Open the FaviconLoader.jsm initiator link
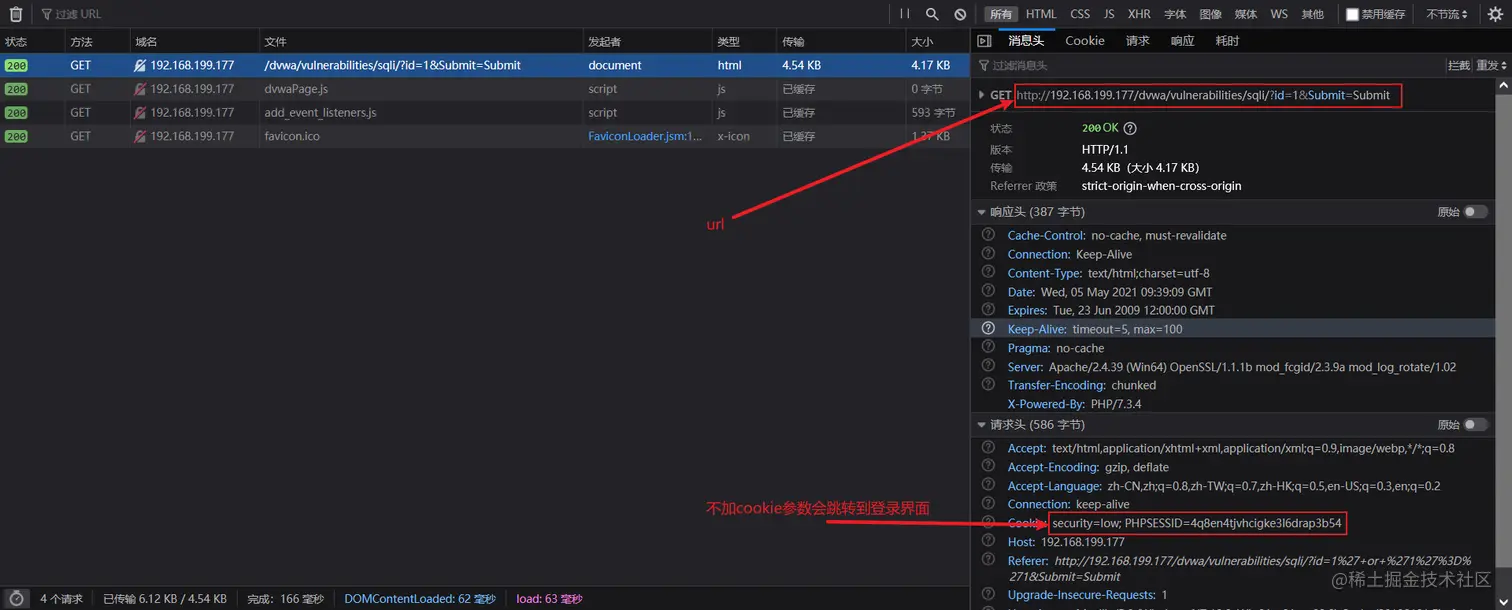 tap(645, 136)
